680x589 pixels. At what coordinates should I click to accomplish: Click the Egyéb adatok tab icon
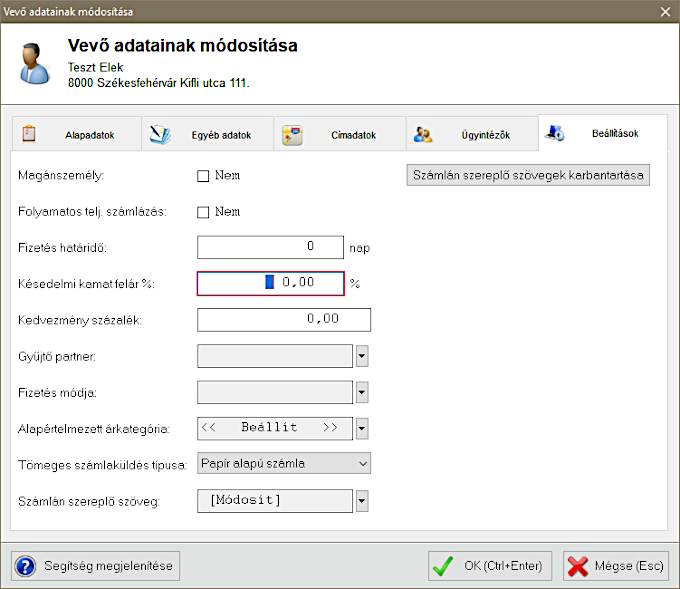(160, 135)
